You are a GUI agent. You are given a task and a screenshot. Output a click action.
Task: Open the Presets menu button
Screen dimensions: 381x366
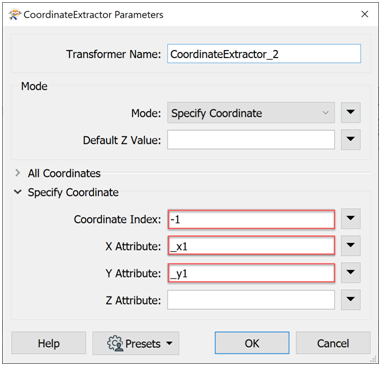coord(136,343)
